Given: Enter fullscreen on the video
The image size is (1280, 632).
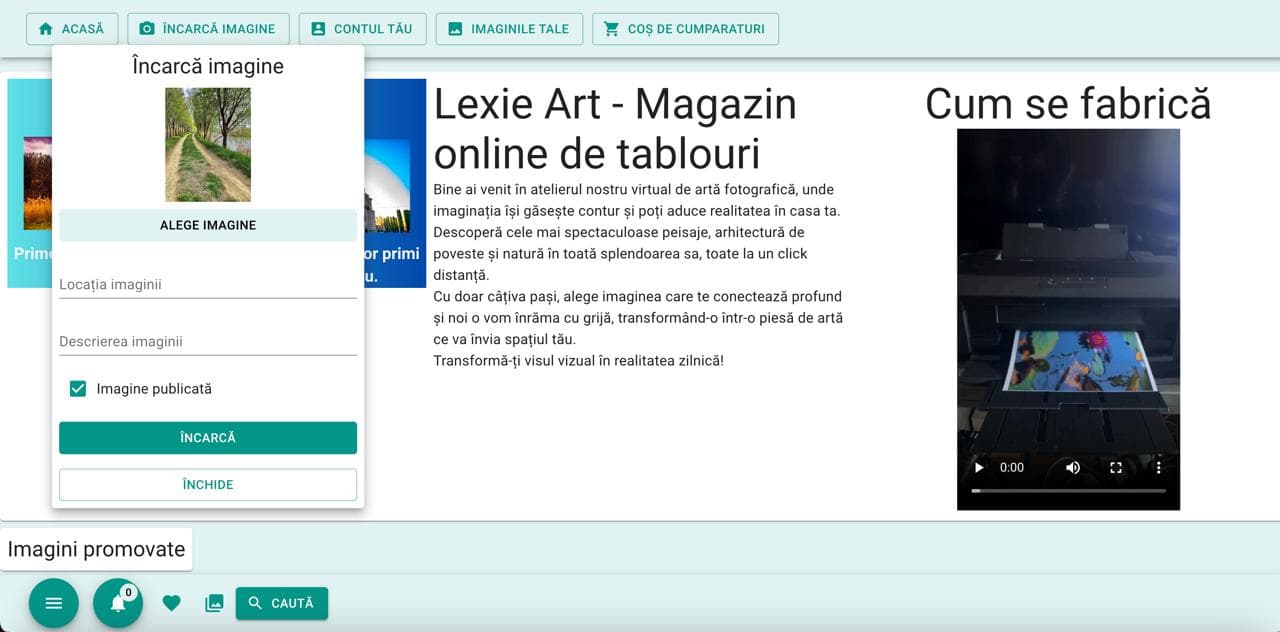Looking at the screenshot, I should [1116, 467].
